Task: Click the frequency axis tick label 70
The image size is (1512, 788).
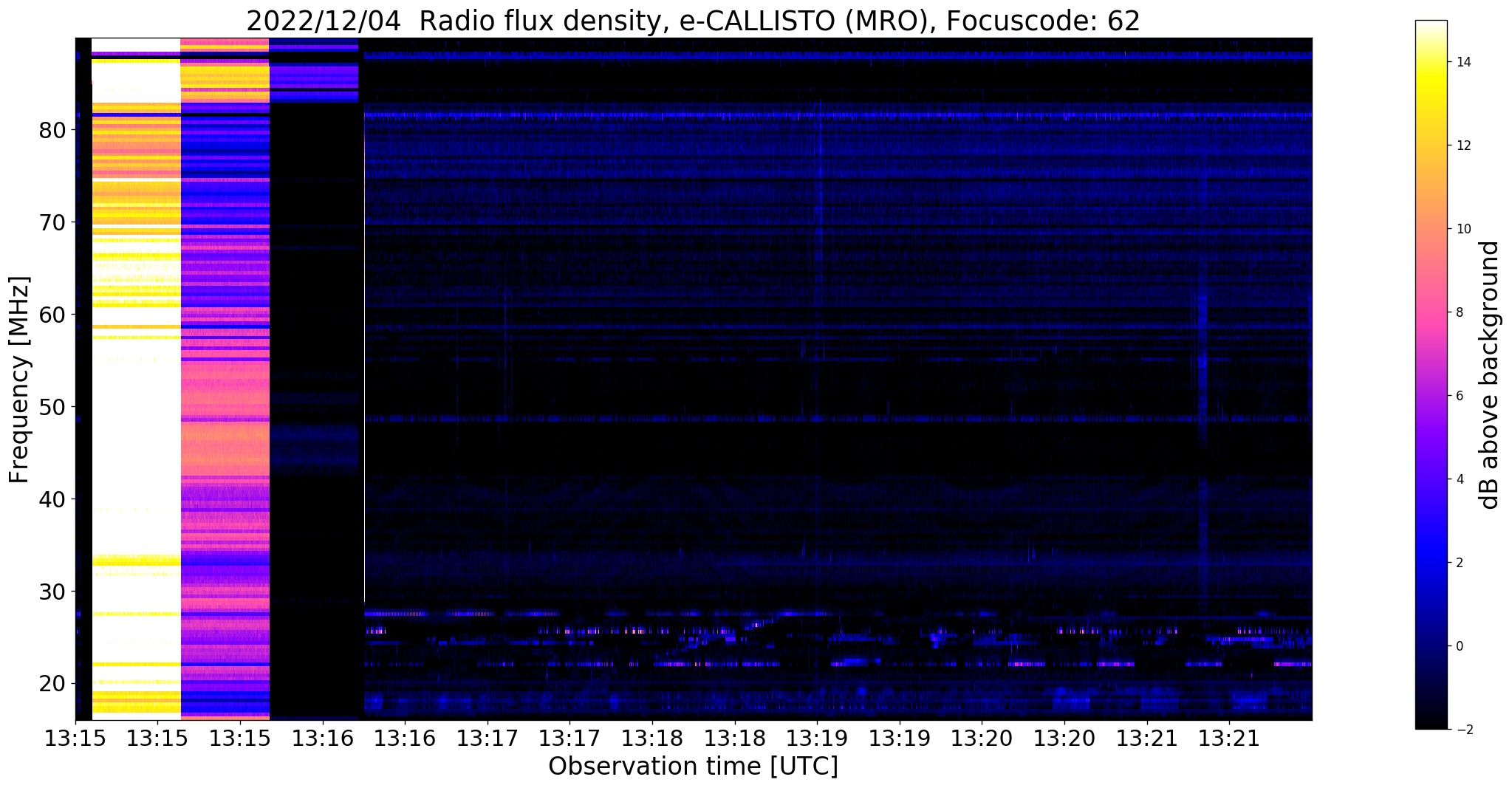Action: 53,222
